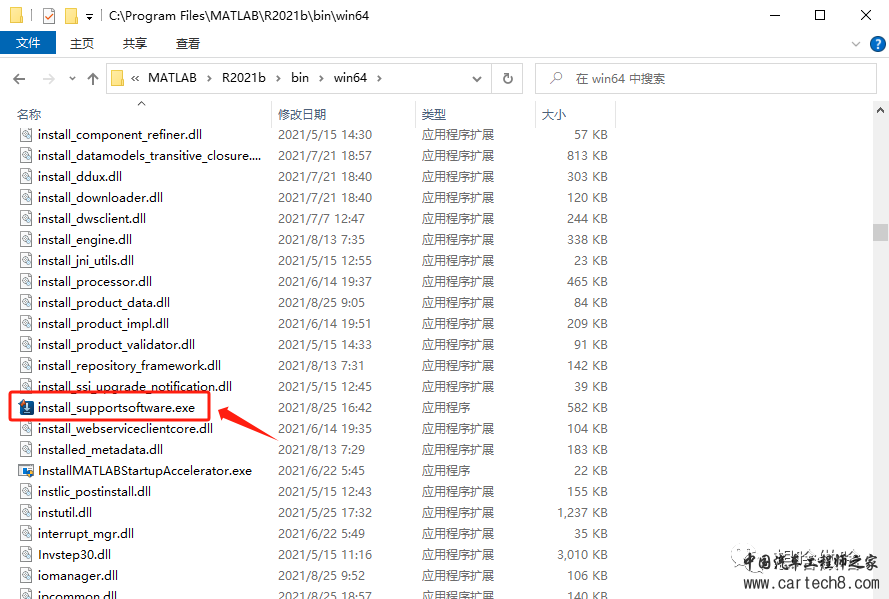889x599 pixels.
Task: Click the 在 win64 中搜索 search box
Action: 706,78
